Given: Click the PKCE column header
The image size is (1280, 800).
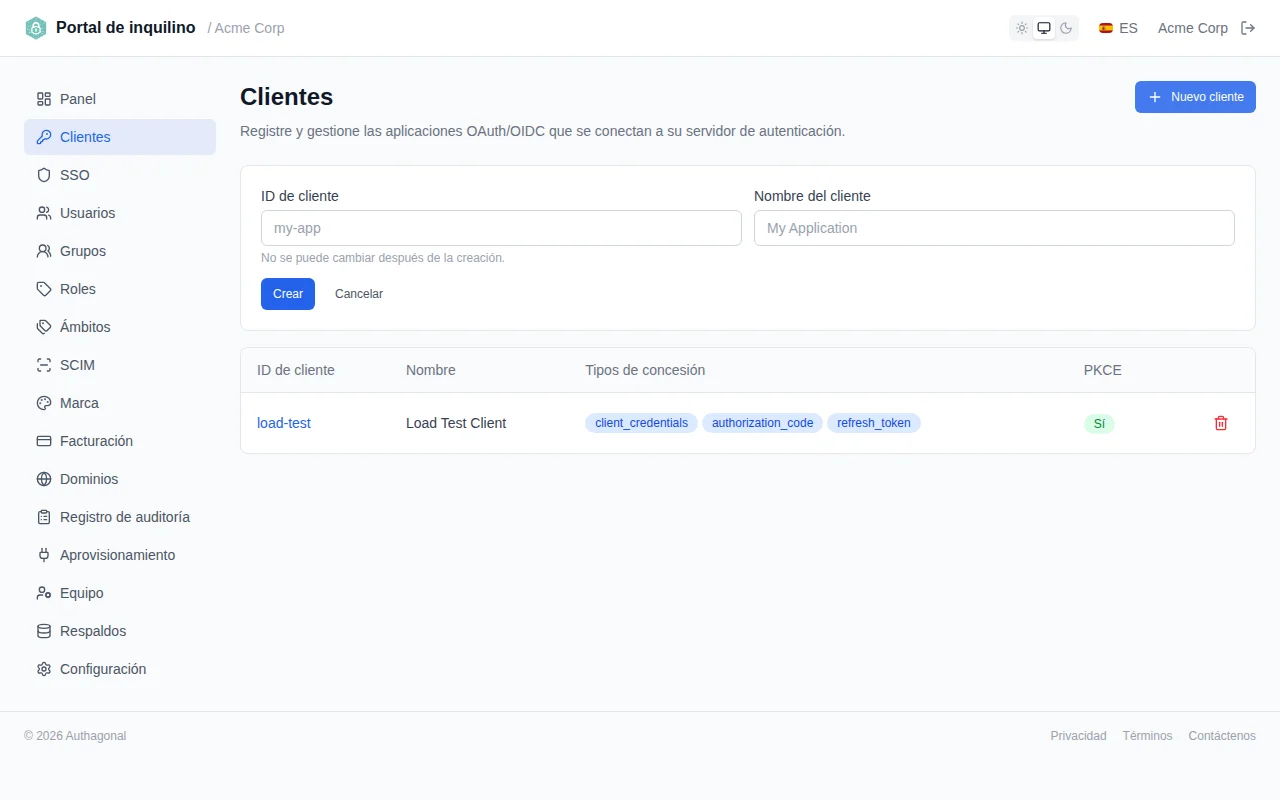Looking at the screenshot, I should pyautogui.click(x=1103, y=370).
